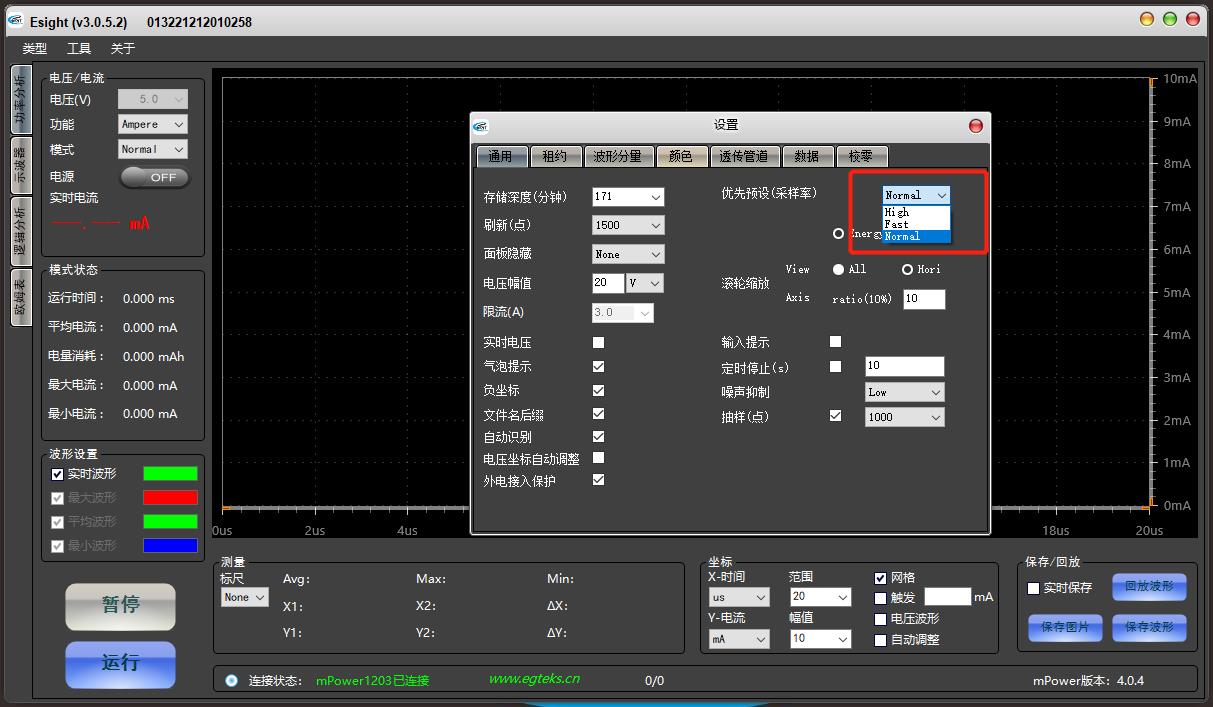The width and height of the screenshot is (1213, 707).
Task: Switch to the 颜色 settings tab
Action: [x=680, y=156]
